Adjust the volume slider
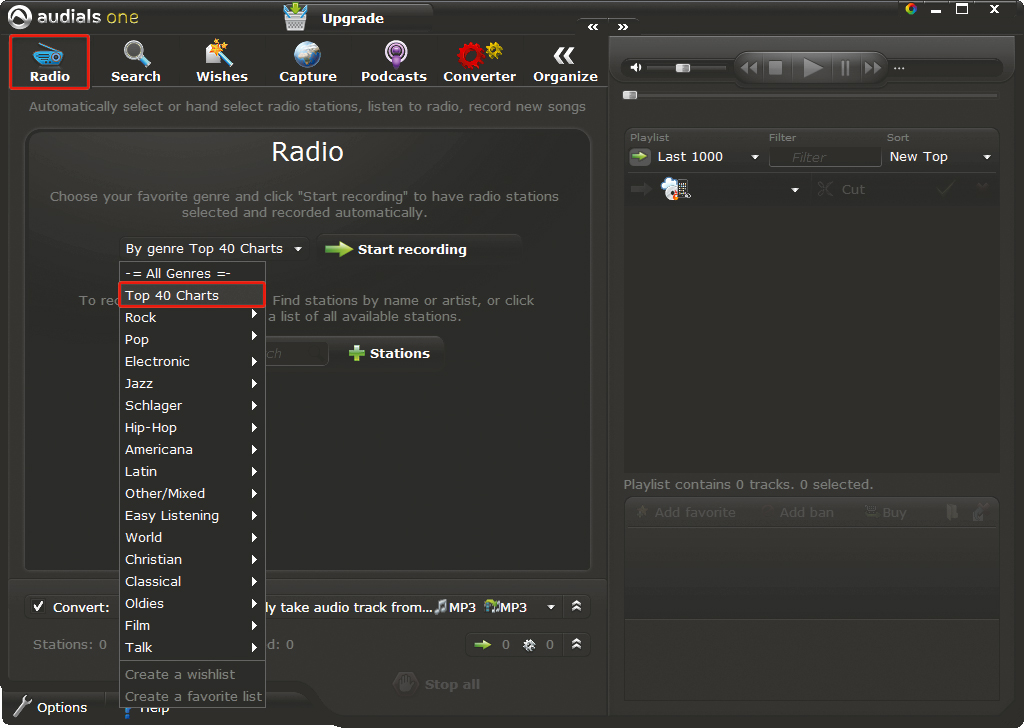Screen dimensions: 1024x728 (x=683, y=68)
